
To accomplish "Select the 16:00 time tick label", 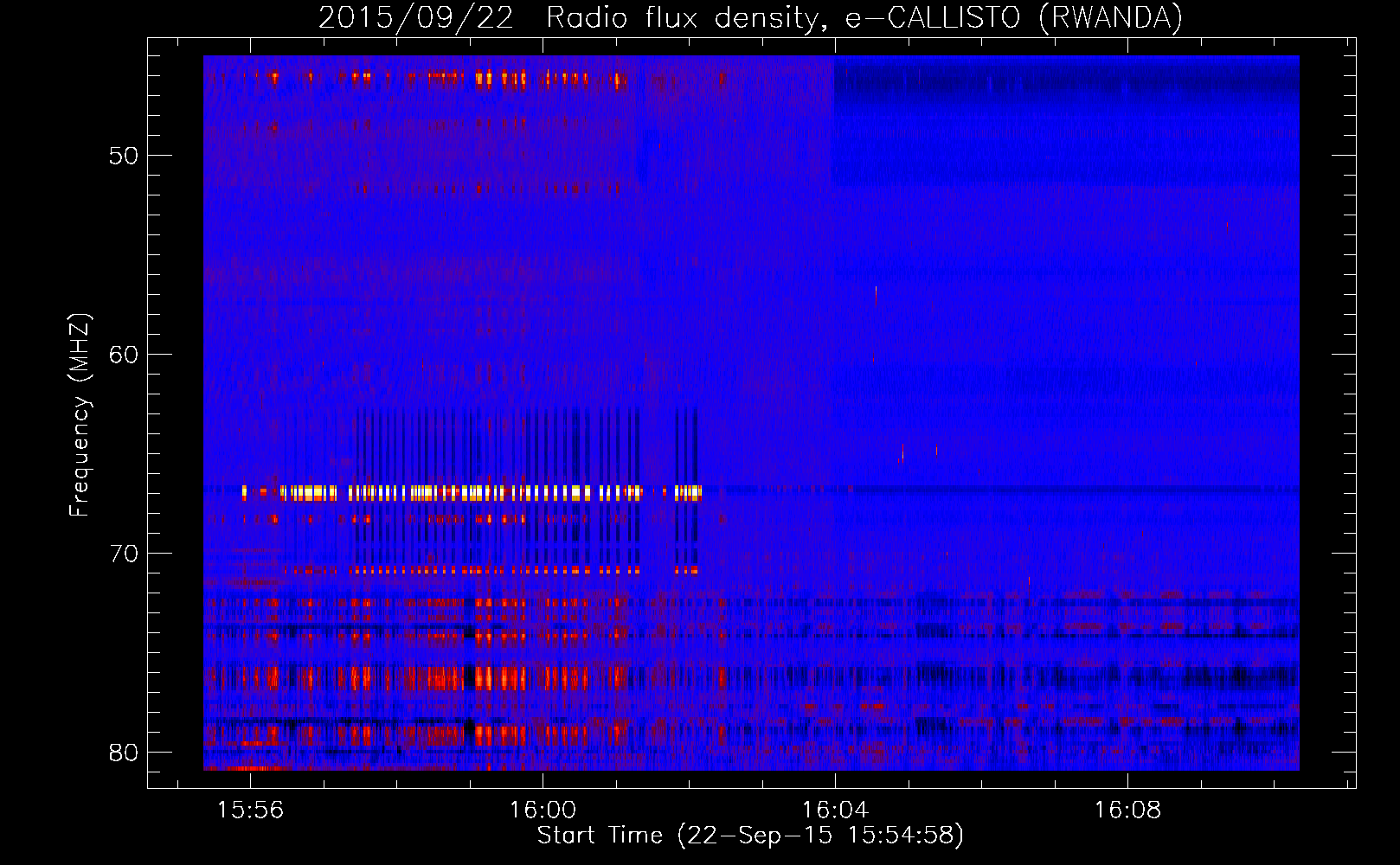I will tap(543, 811).
